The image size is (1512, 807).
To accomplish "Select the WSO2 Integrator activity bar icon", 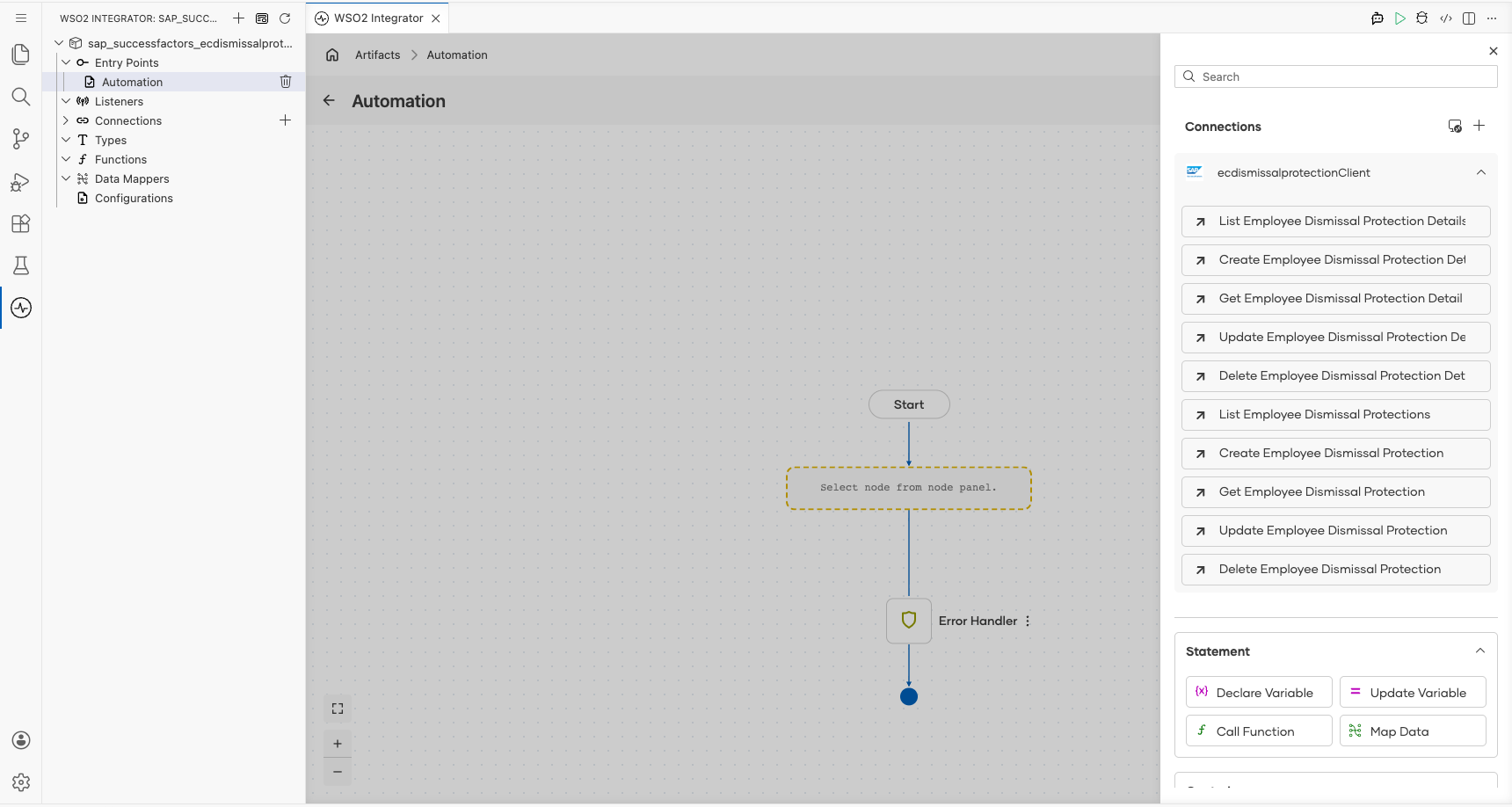I will (x=21, y=308).
